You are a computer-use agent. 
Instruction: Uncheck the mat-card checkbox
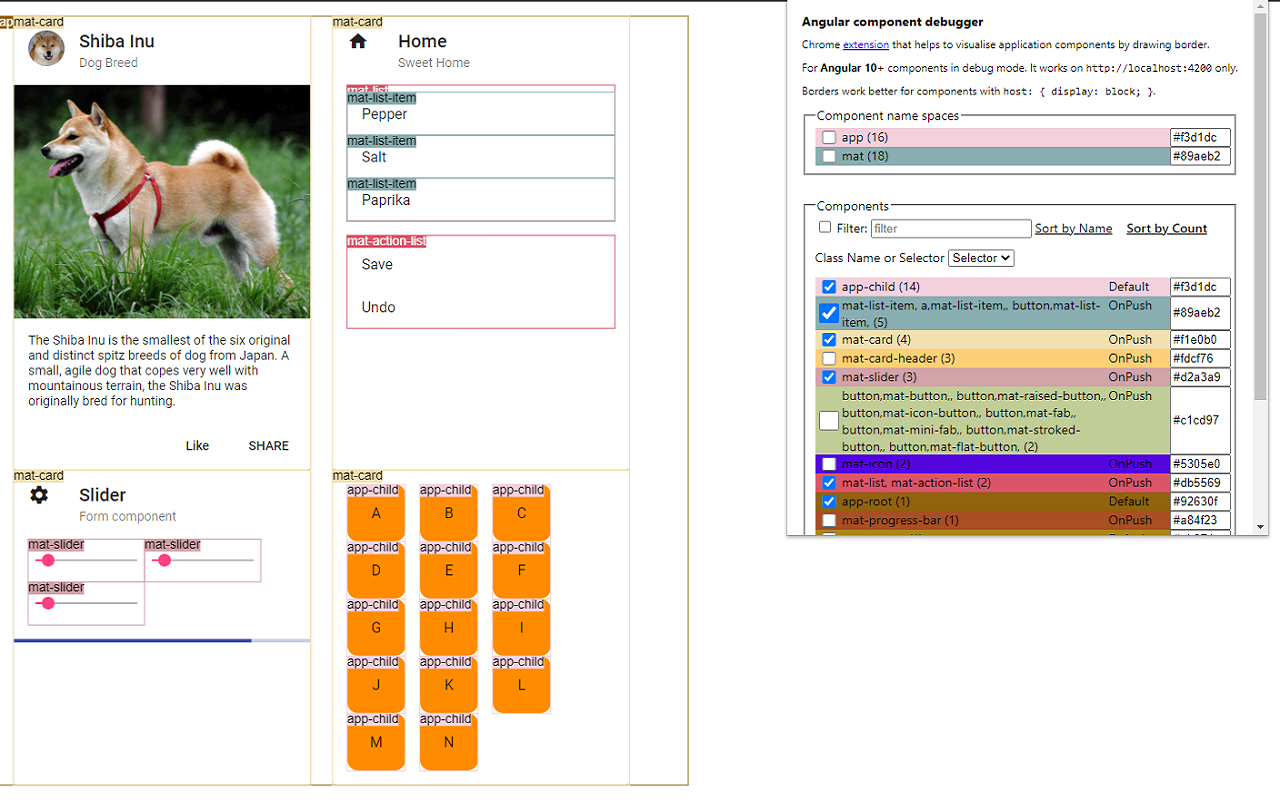pyautogui.click(x=828, y=339)
